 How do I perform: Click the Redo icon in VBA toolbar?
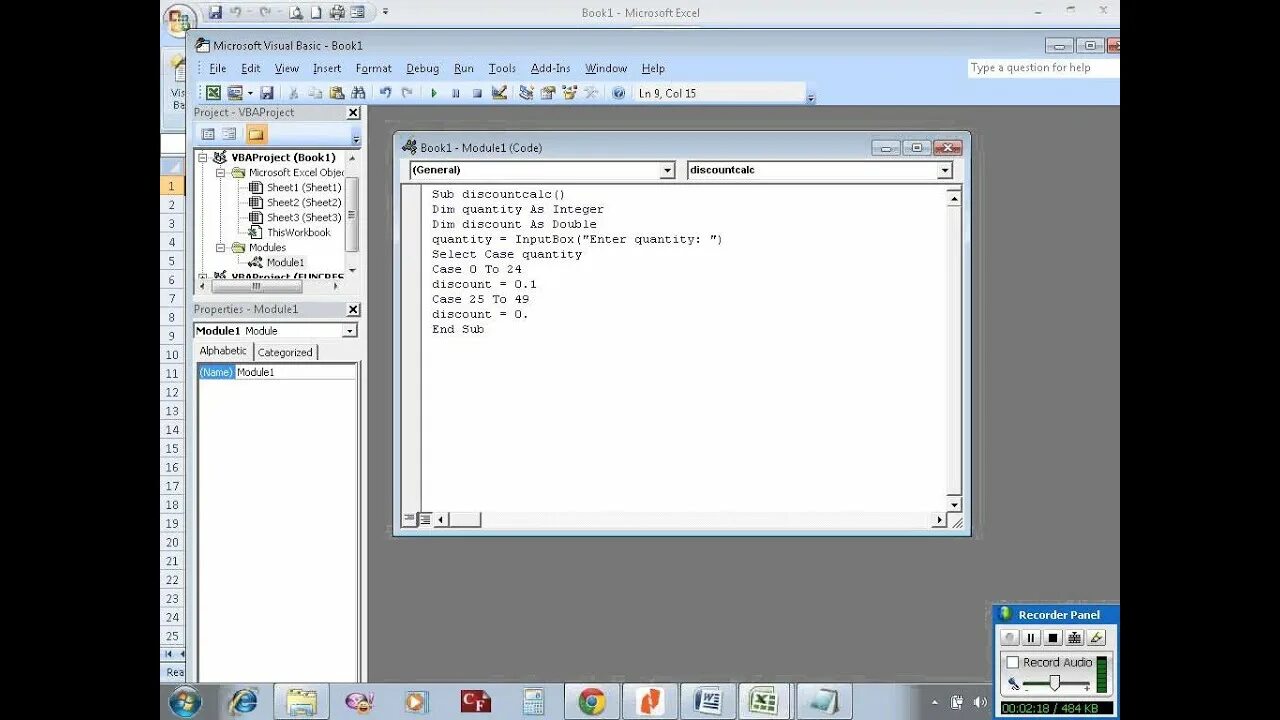(x=407, y=93)
